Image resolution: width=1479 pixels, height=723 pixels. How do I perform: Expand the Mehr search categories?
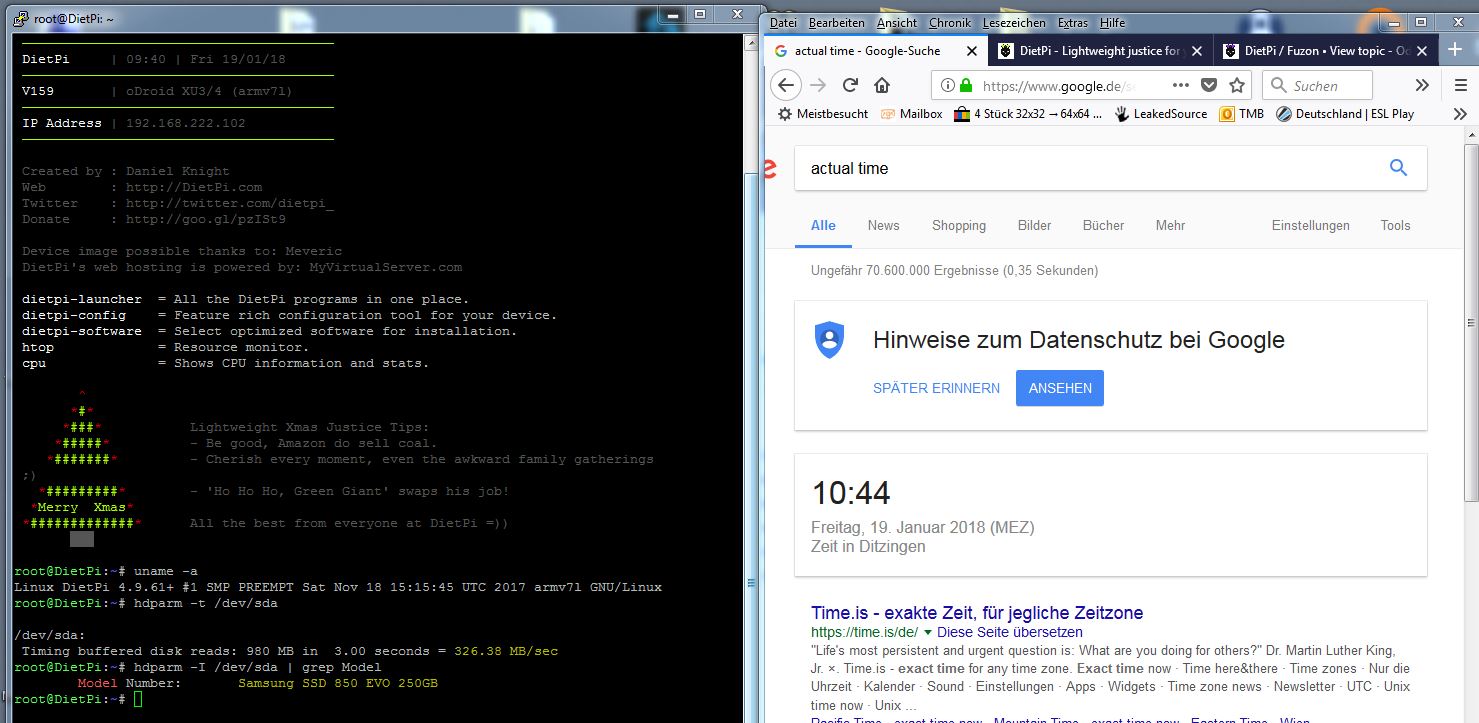tap(1171, 225)
